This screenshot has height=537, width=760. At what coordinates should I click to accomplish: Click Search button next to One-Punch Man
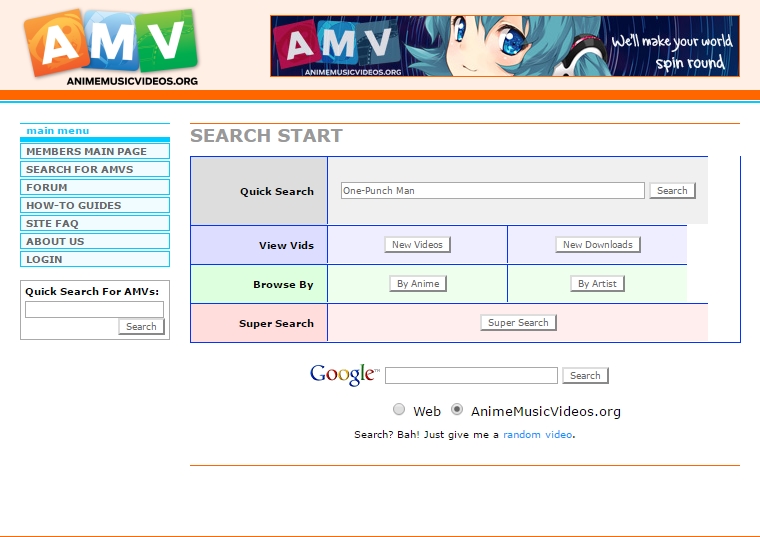click(x=672, y=190)
